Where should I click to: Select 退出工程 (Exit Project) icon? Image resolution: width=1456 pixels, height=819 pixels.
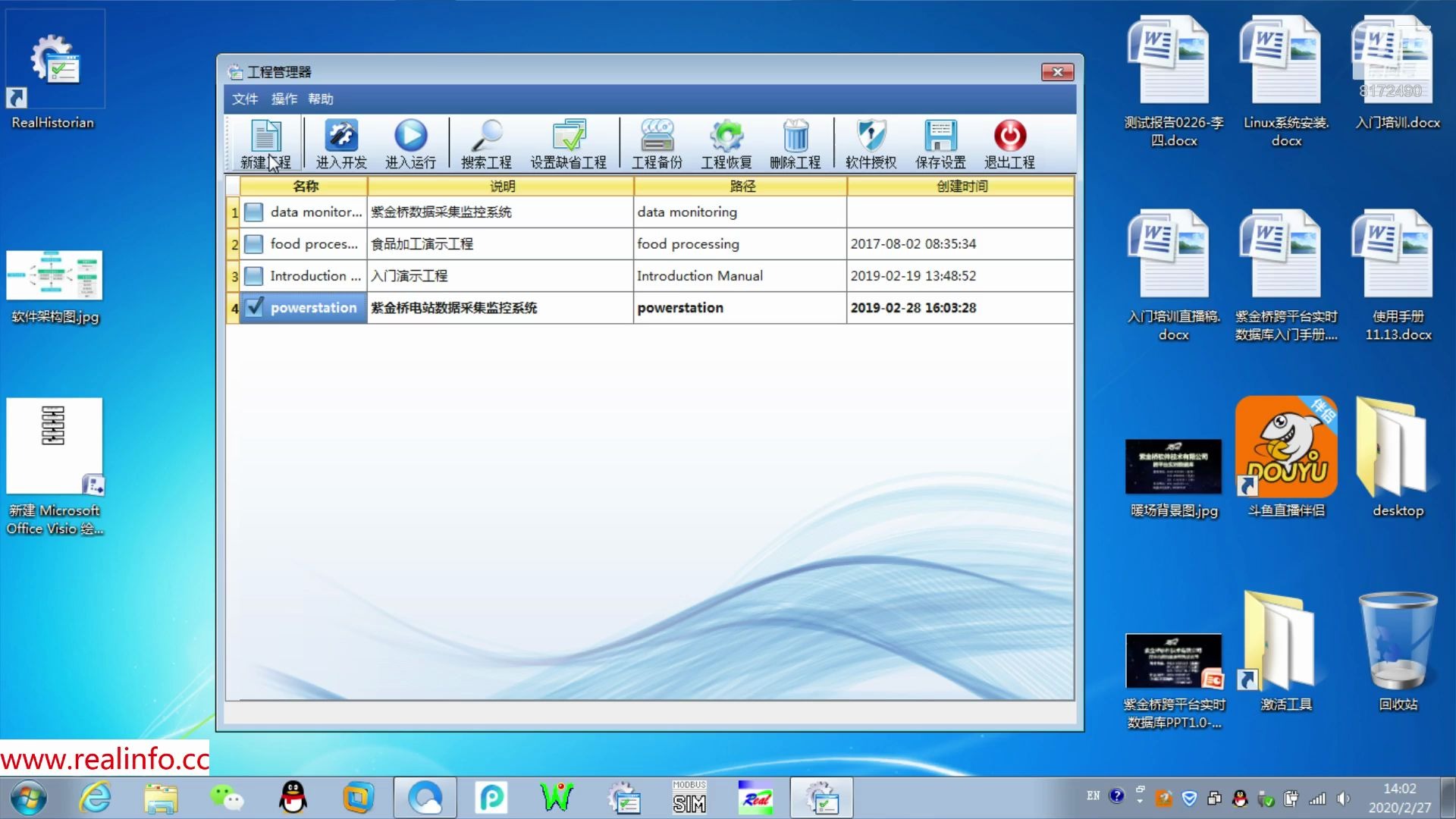1010,144
